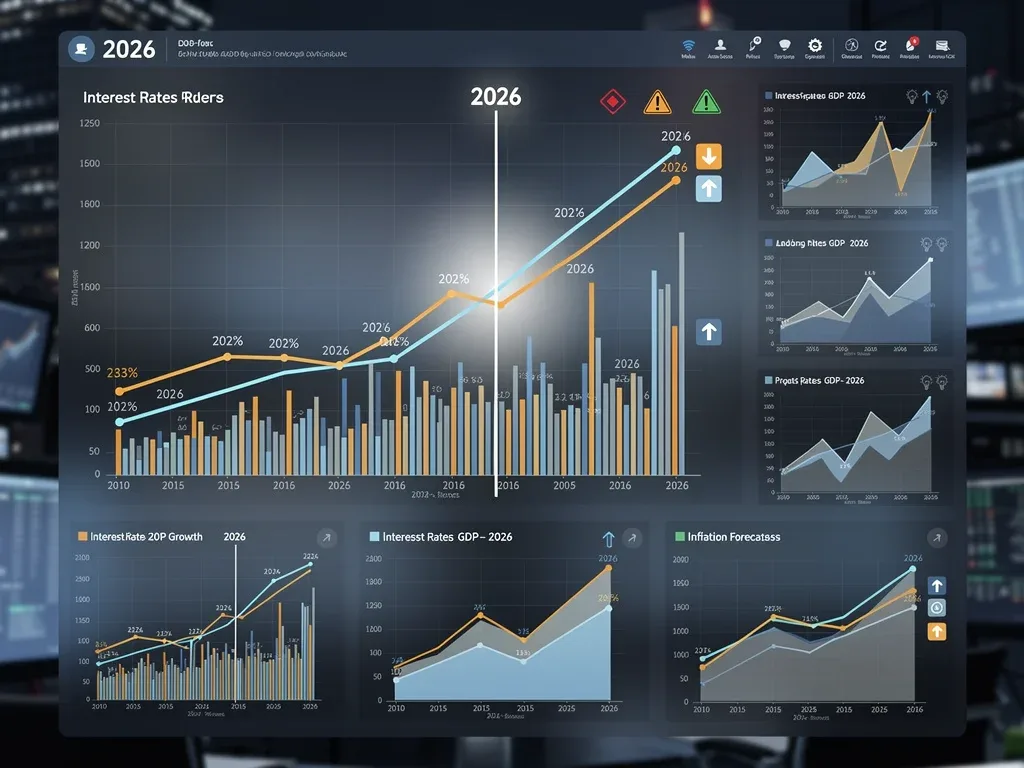The image size is (1024, 768).
Task: Open the settings gear in the top toolbar
Action: [x=814, y=45]
